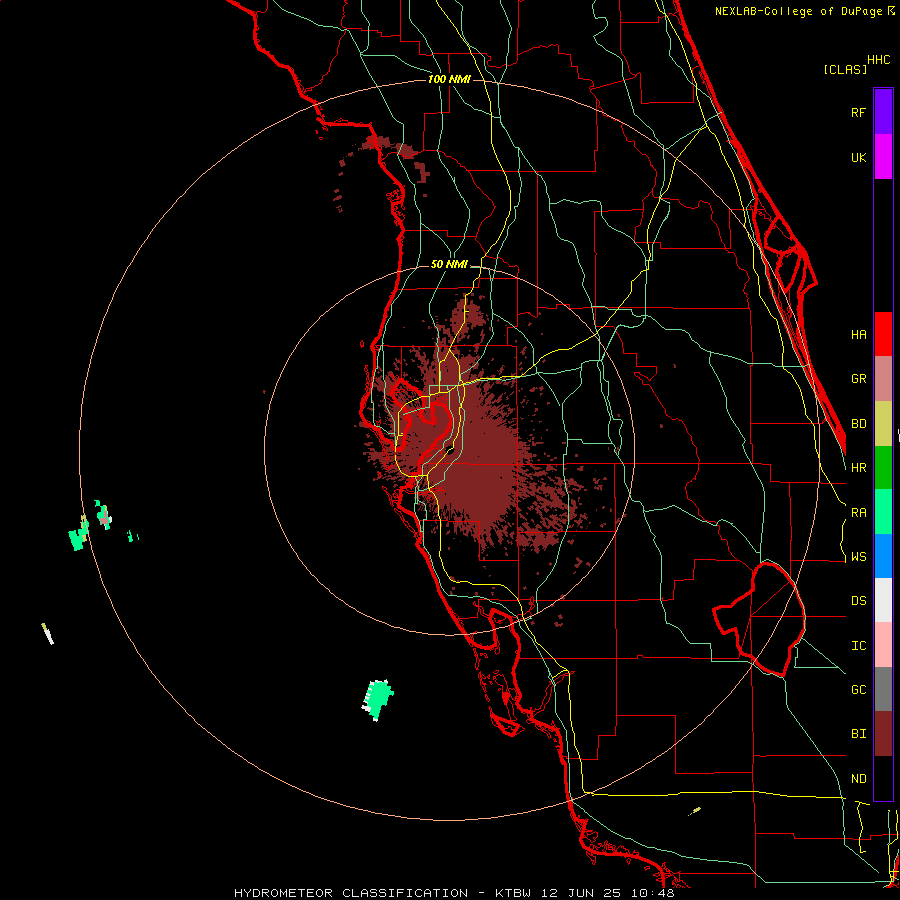Image resolution: width=900 pixels, height=900 pixels.
Task: Click the IC light pink legend swatch
Action: 883,645
